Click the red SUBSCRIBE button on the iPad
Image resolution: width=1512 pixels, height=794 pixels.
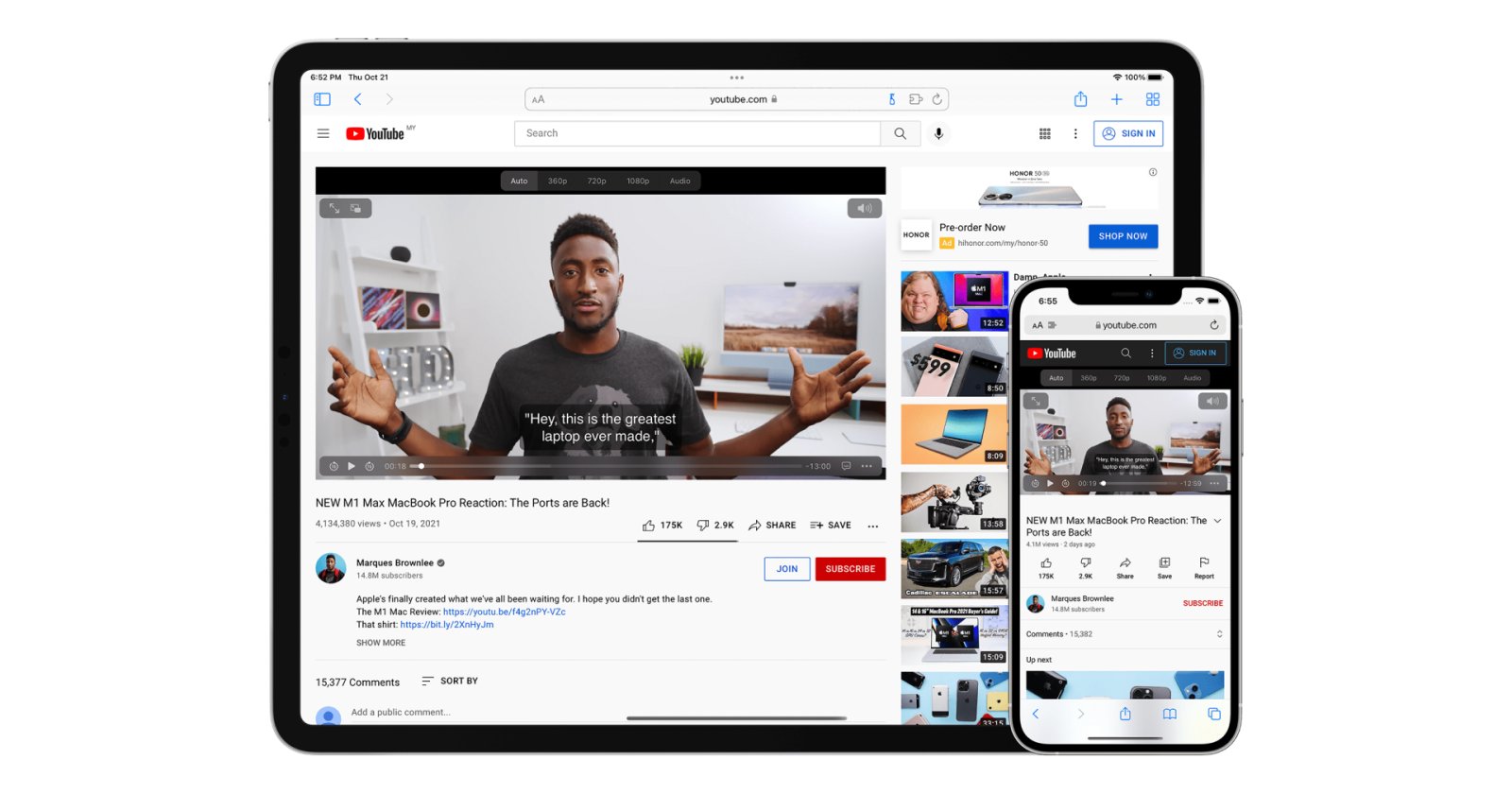[850, 569]
